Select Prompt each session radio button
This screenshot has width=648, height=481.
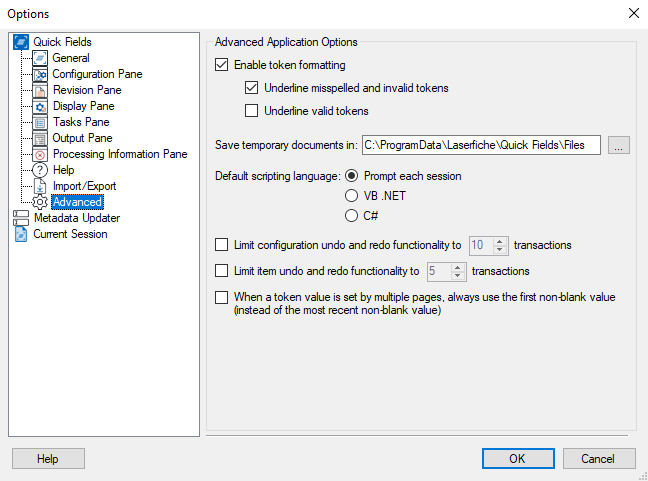pyautogui.click(x=351, y=176)
